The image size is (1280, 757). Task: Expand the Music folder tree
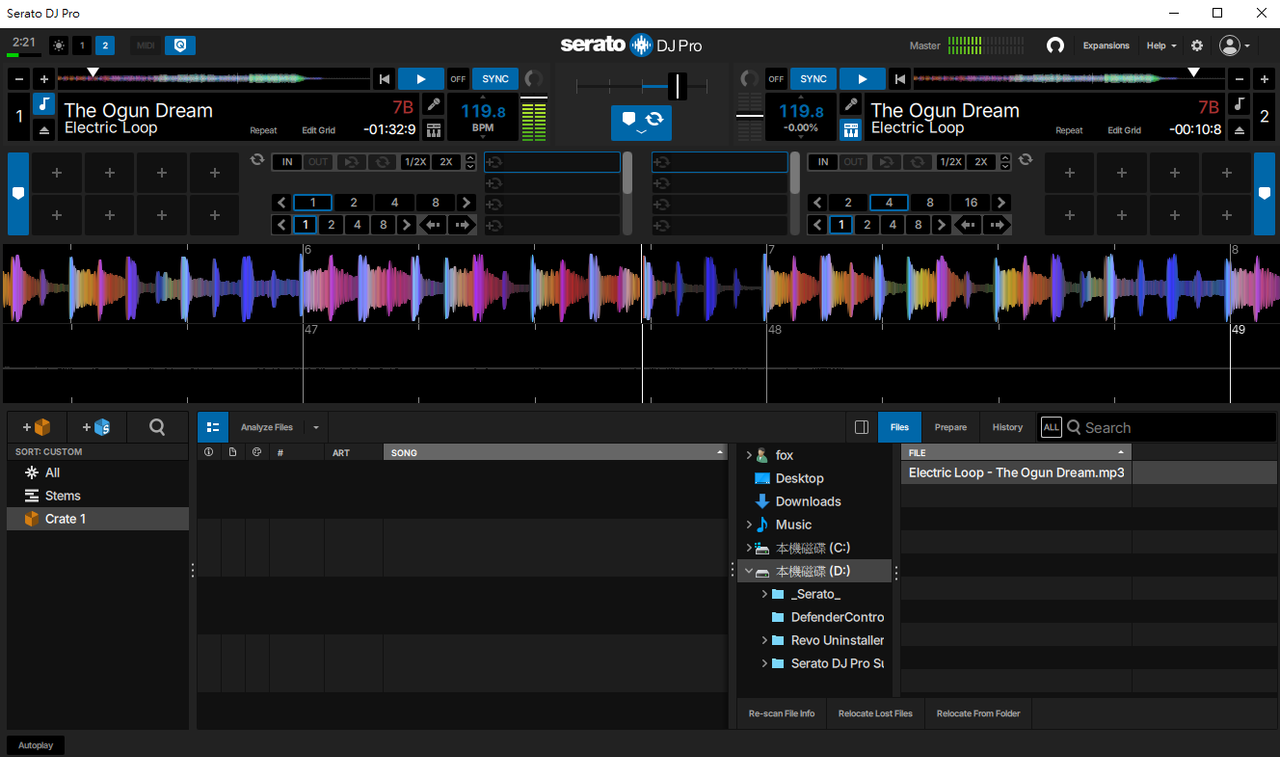(749, 525)
